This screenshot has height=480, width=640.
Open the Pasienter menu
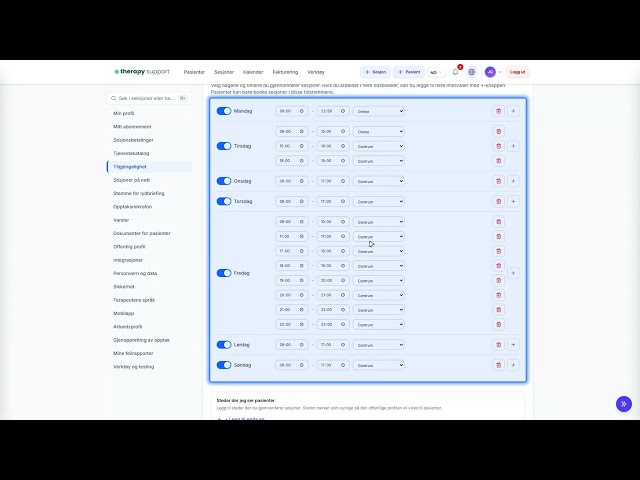click(194, 72)
